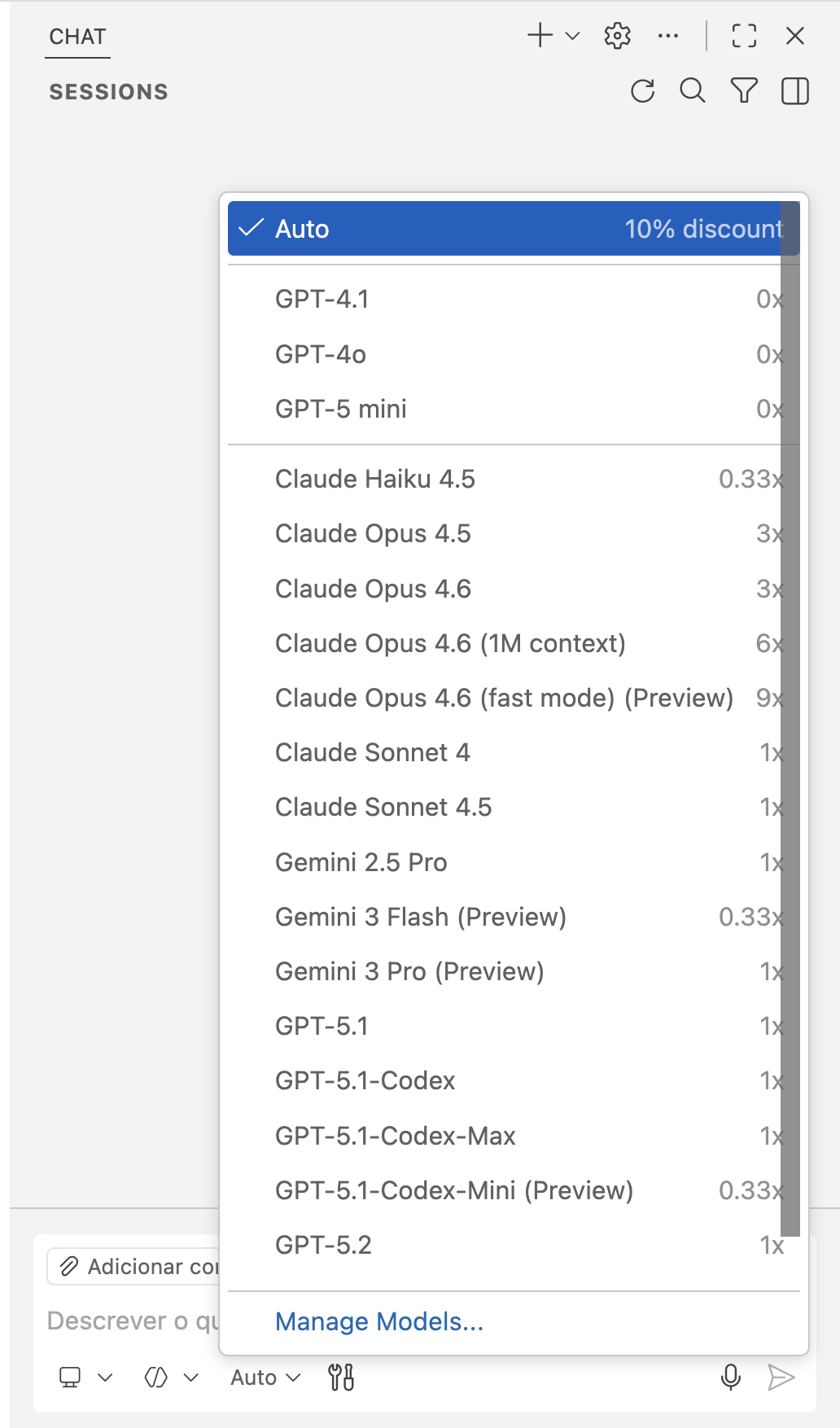The image size is (840, 1428).
Task: Start voice input with microphone icon
Action: [x=731, y=1378]
